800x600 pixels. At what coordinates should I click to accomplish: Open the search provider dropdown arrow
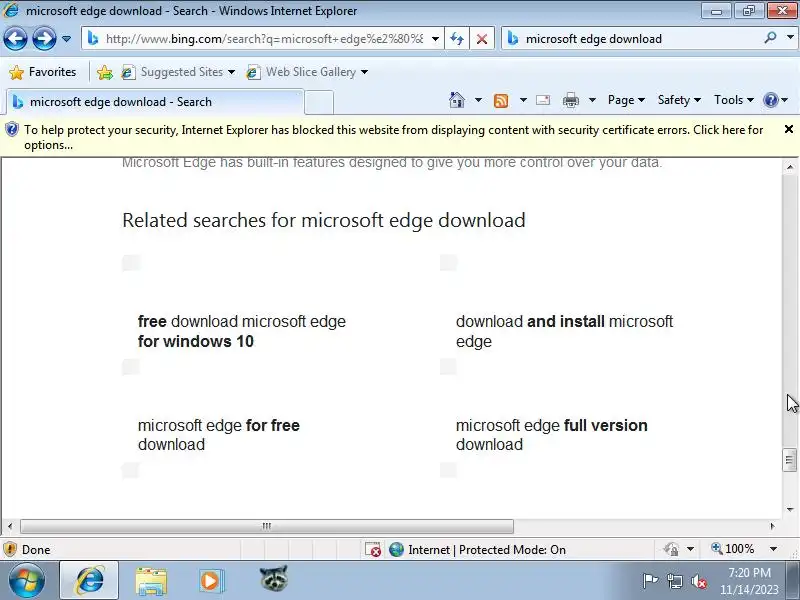pyautogui.click(x=790, y=38)
